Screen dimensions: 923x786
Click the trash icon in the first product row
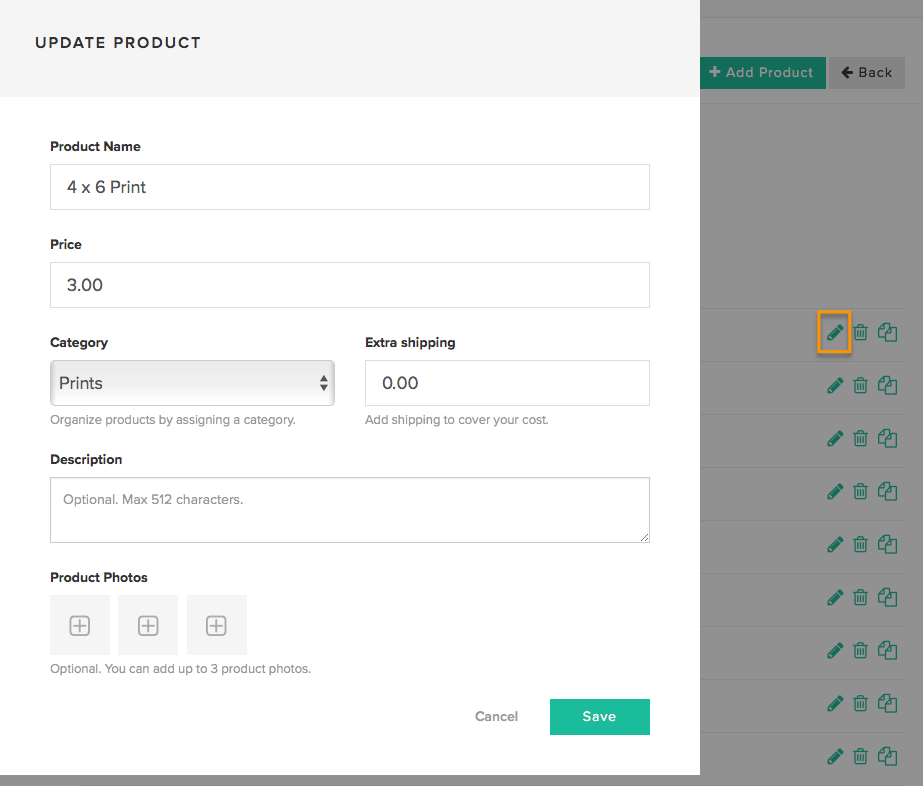[861, 333]
